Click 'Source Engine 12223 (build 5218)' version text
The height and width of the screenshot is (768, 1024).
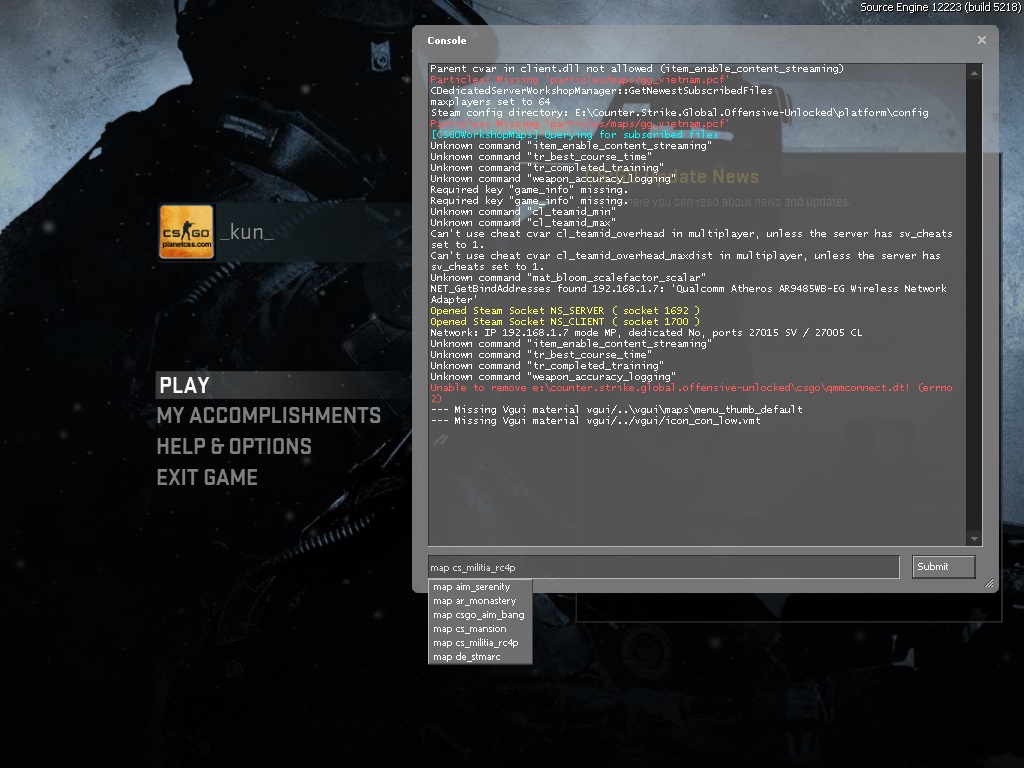coord(940,7)
